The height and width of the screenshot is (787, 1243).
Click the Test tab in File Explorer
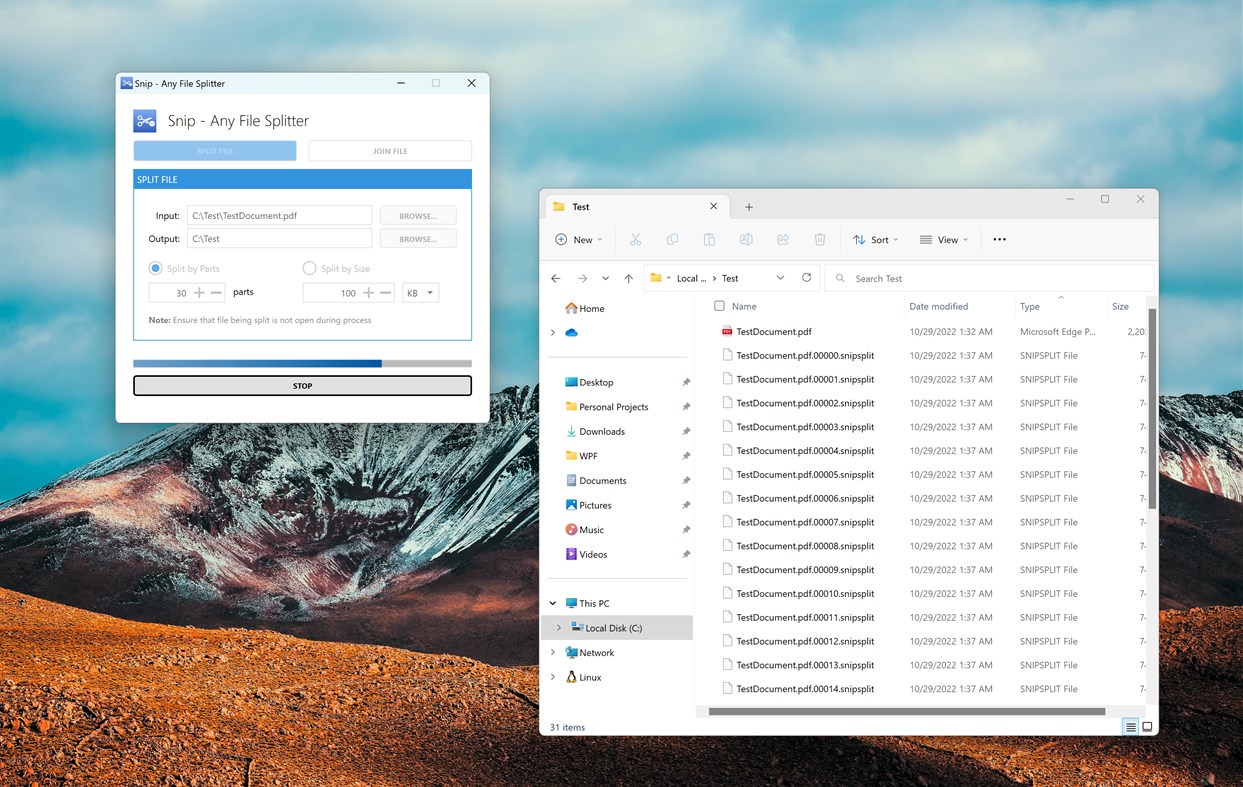click(580, 206)
